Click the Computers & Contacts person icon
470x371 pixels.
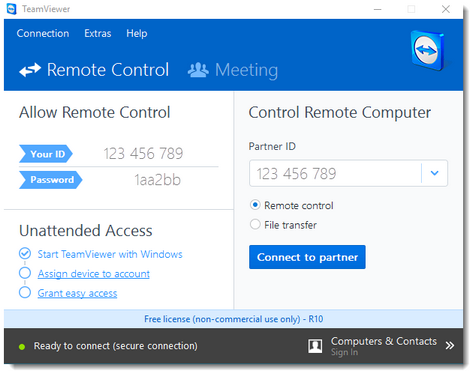click(x=315, y=346)
